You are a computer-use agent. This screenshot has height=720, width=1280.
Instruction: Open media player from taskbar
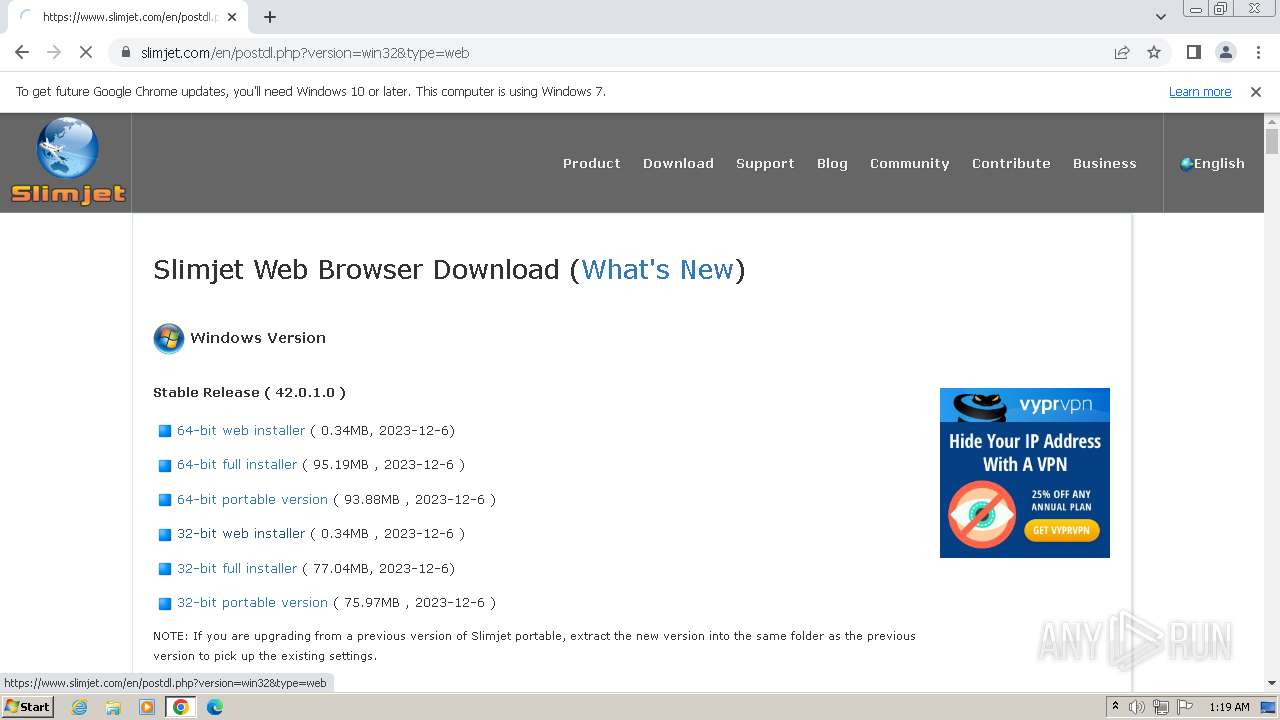(x=147, y=707)
